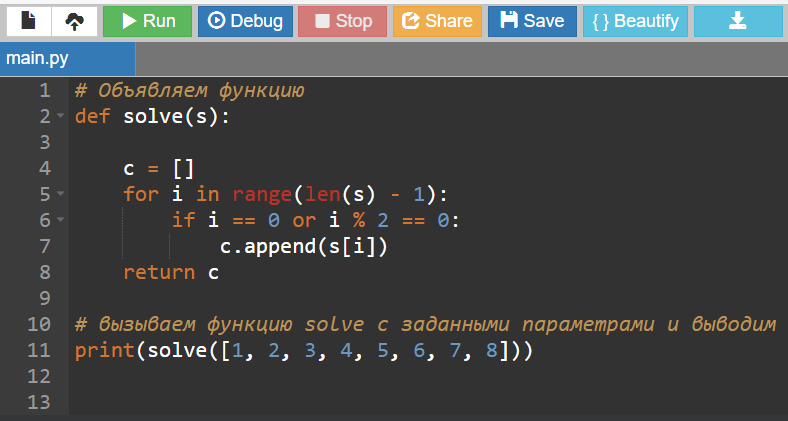Download the code with download icon
Viewport: 788px width, 421px height.
click(738, 21)
